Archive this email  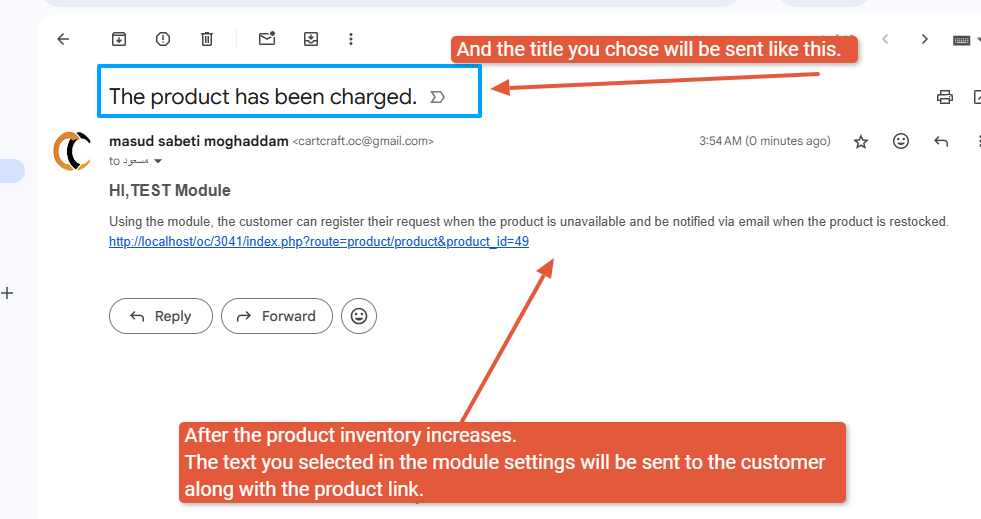119,39
